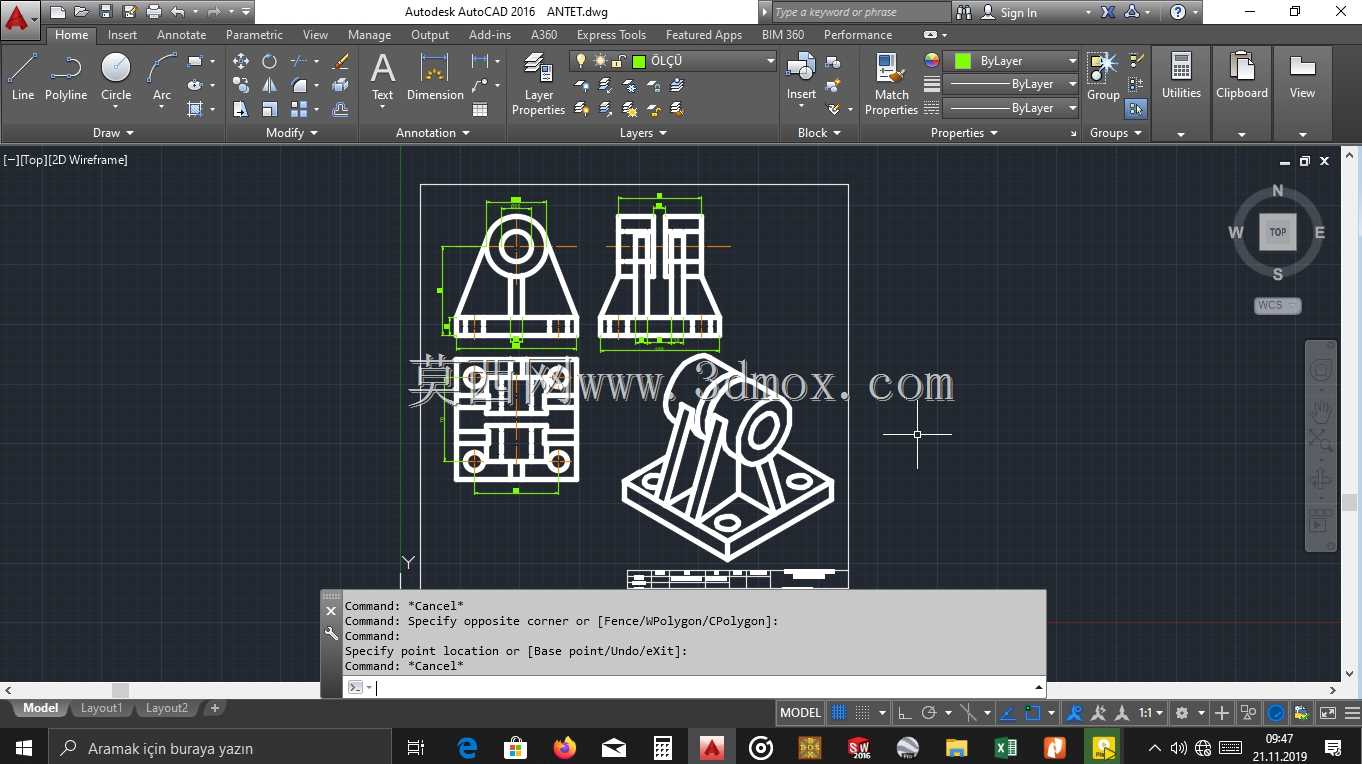1362x764 pixels.
Task: Toggle drawing grid display in status bar
Action: point(840,713)
